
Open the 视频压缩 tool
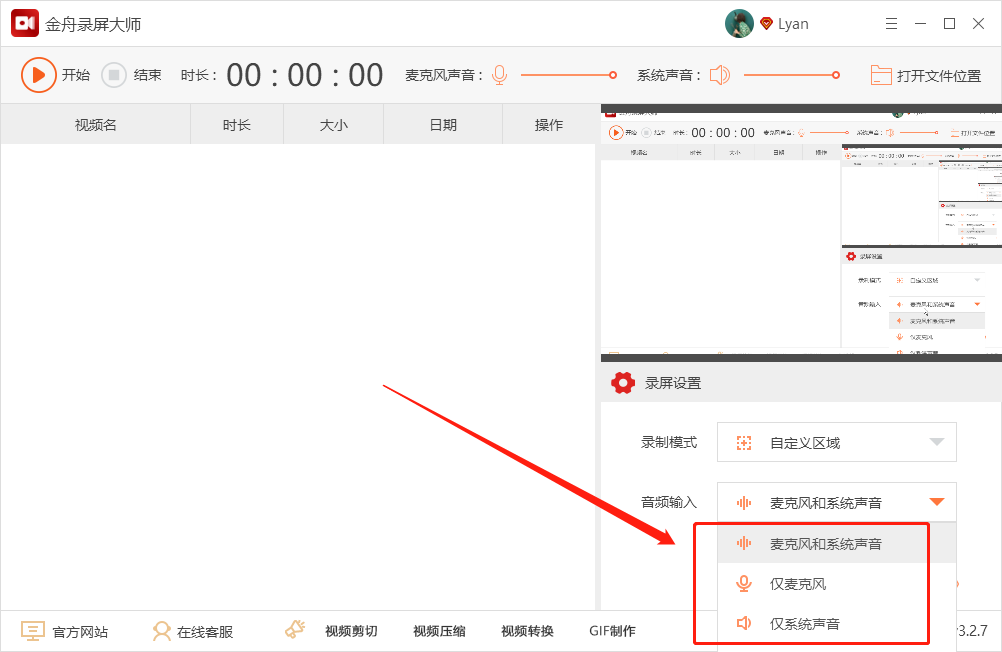click(x=440, y=632)
